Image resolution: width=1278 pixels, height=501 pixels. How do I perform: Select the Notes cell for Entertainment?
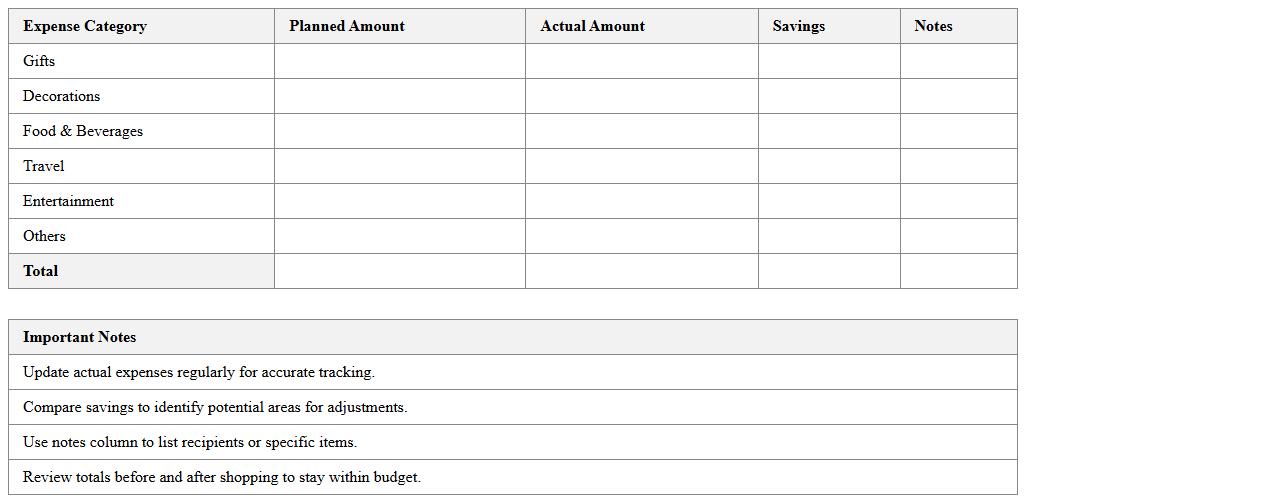coord(958,201)
